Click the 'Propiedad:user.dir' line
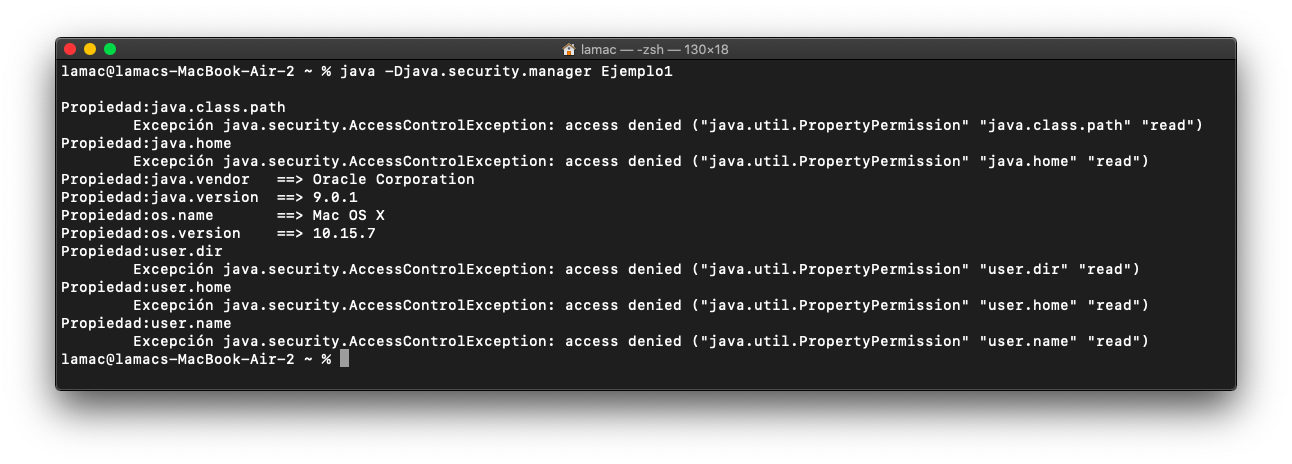This screenshot has width=1292, height=464. (x=142, y=251)
